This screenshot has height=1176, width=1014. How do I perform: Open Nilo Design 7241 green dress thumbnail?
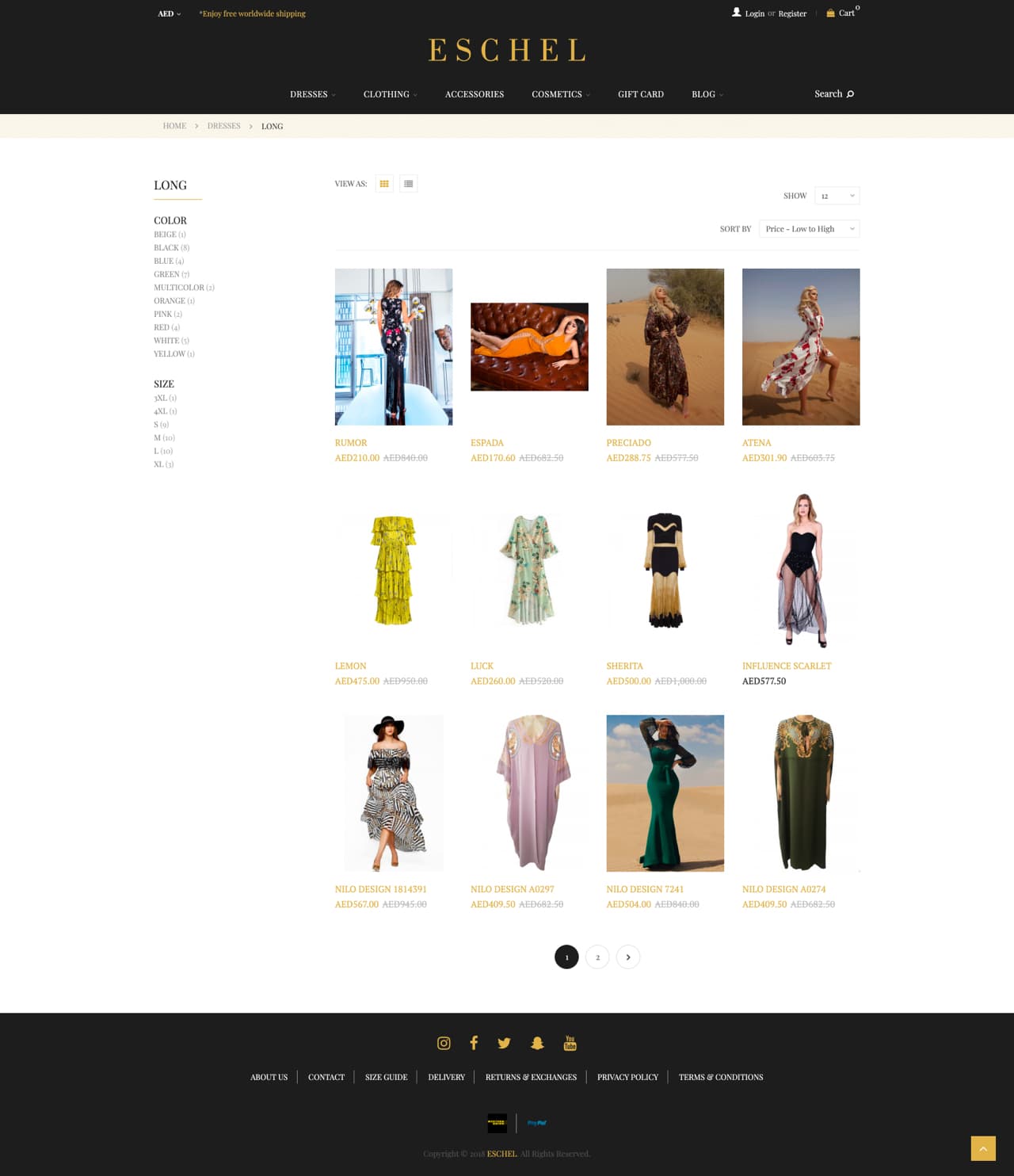tap(665, 793)
